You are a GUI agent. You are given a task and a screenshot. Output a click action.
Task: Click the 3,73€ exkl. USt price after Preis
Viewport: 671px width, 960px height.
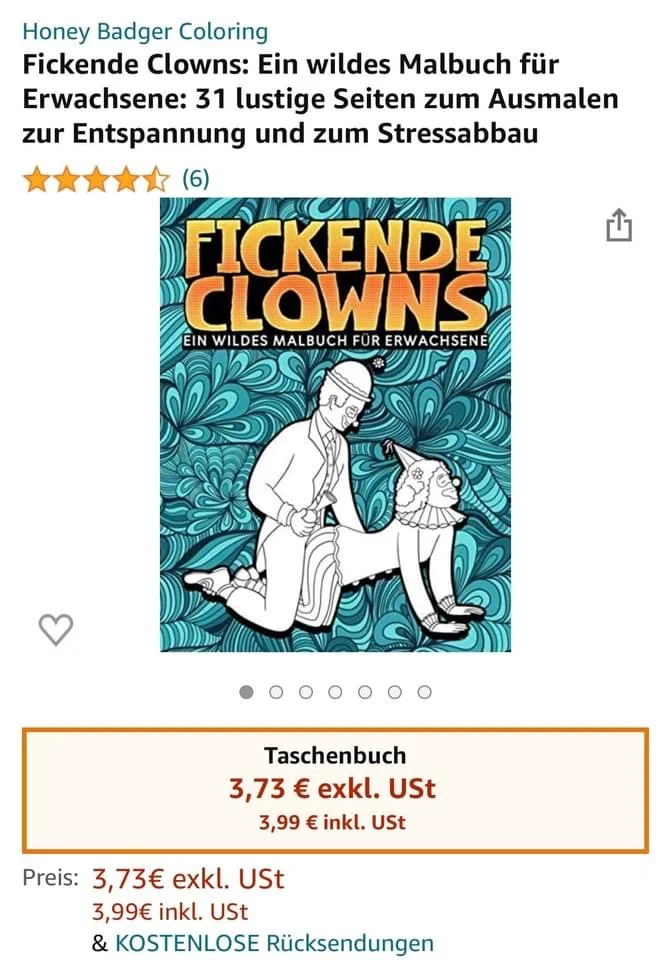pyautogui.click(x=188, y=879)
